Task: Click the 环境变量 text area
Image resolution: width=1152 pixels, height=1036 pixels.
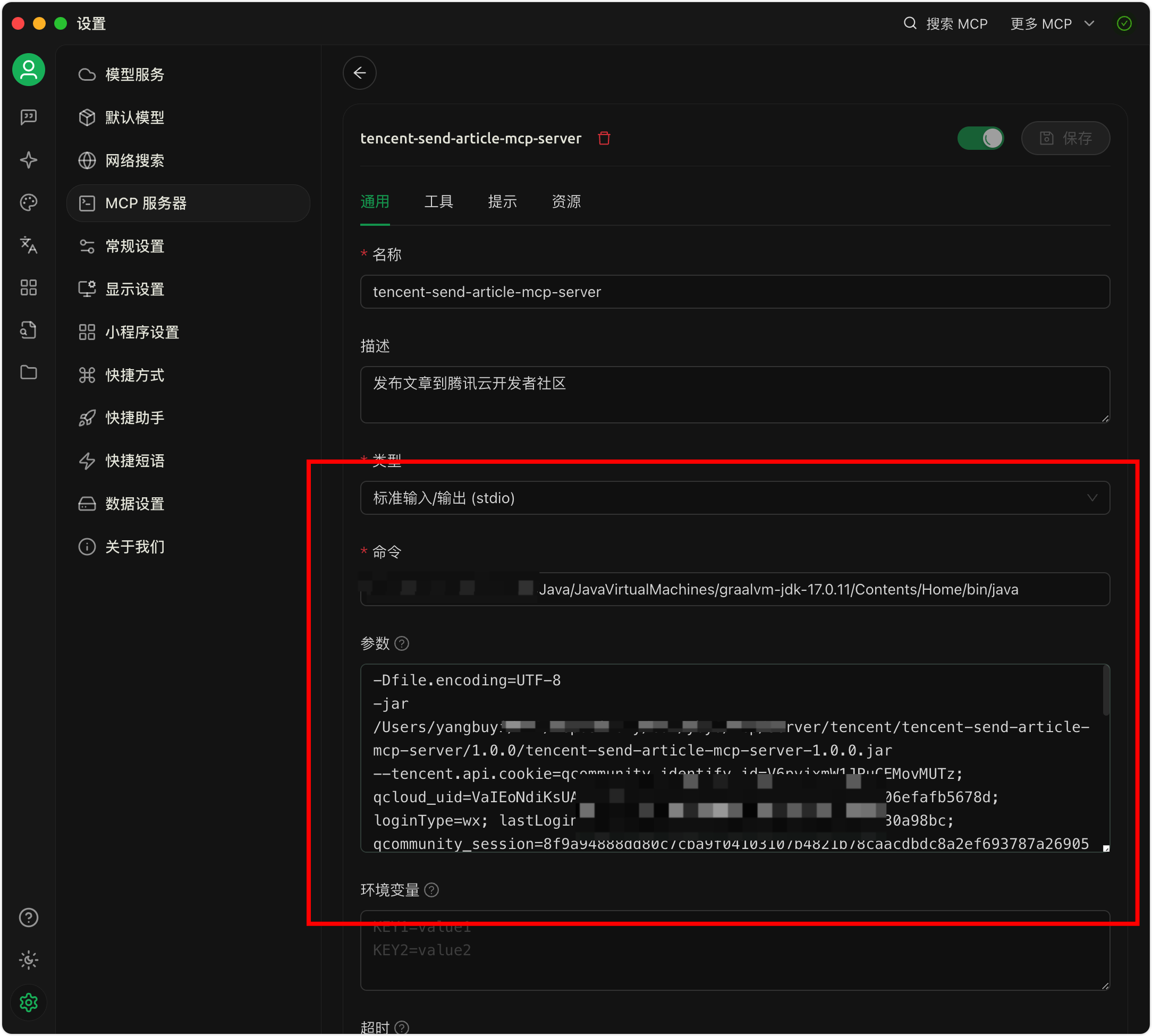Action: tap(735, 950)
